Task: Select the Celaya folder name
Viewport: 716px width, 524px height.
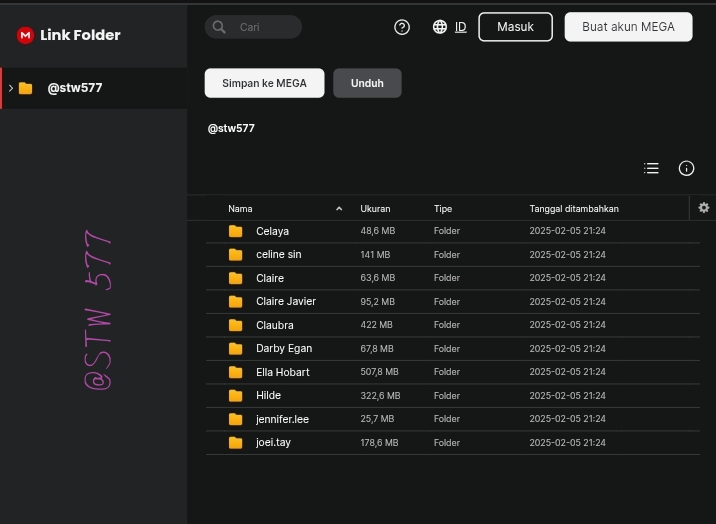Action: (x=273, y=231)
